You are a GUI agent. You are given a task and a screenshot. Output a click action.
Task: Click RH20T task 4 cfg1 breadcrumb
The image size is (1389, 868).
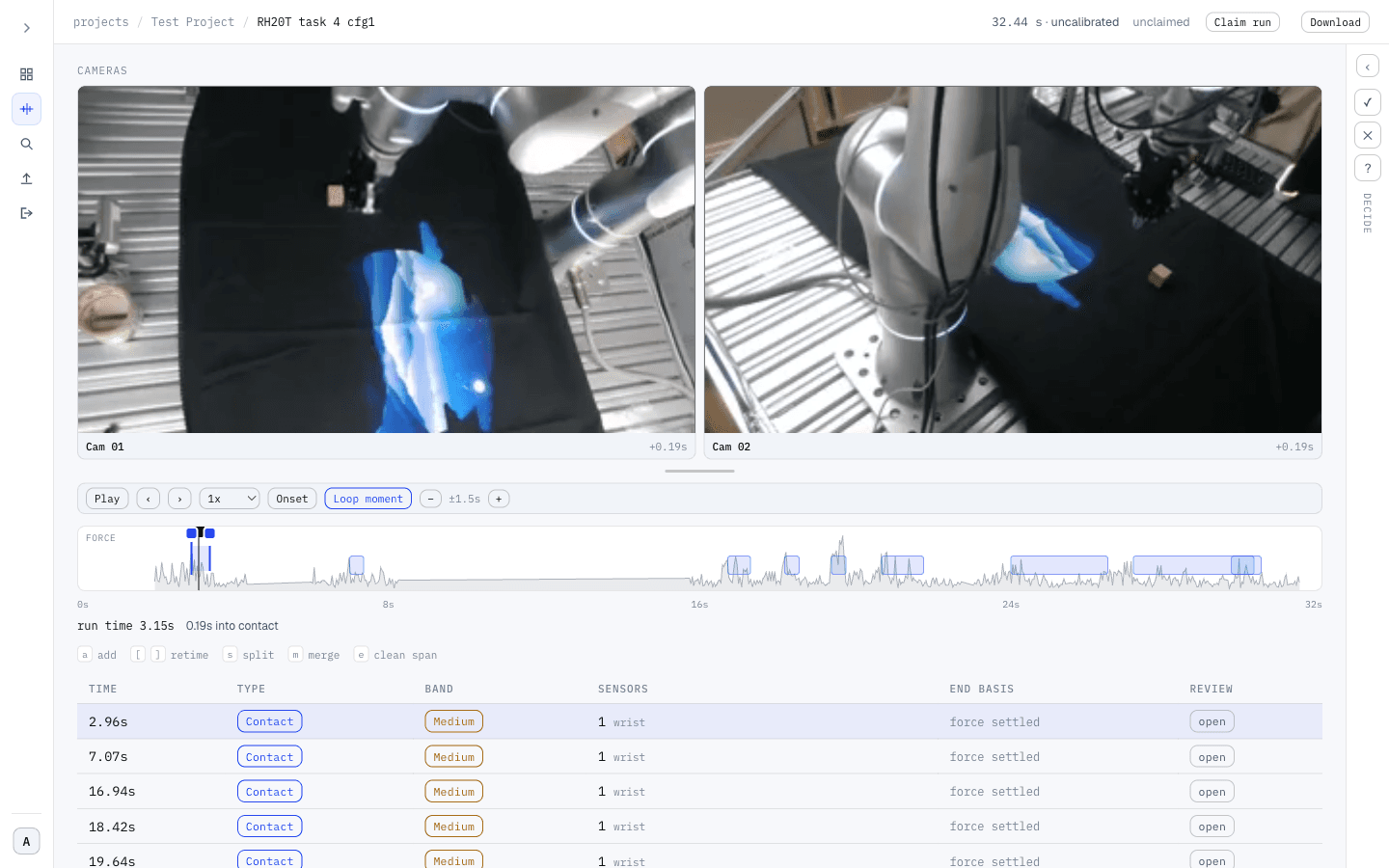click(315, 22)
